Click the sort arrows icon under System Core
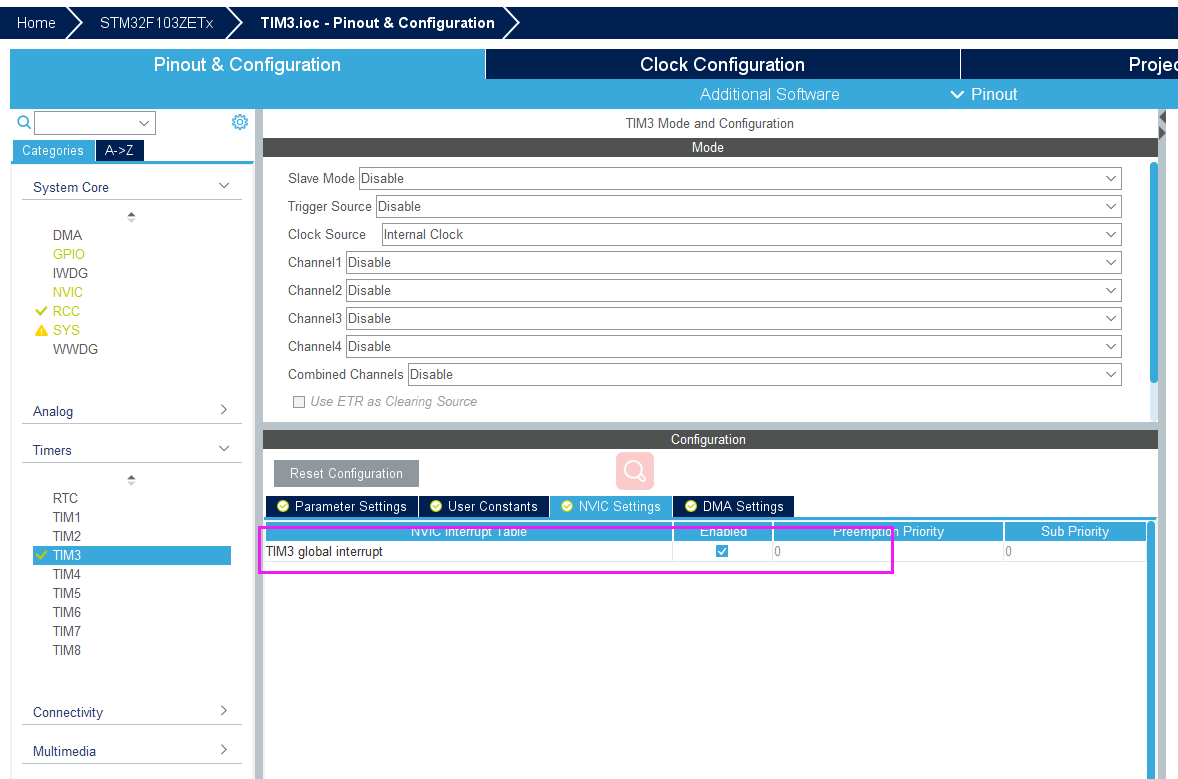 pos(131,217)
